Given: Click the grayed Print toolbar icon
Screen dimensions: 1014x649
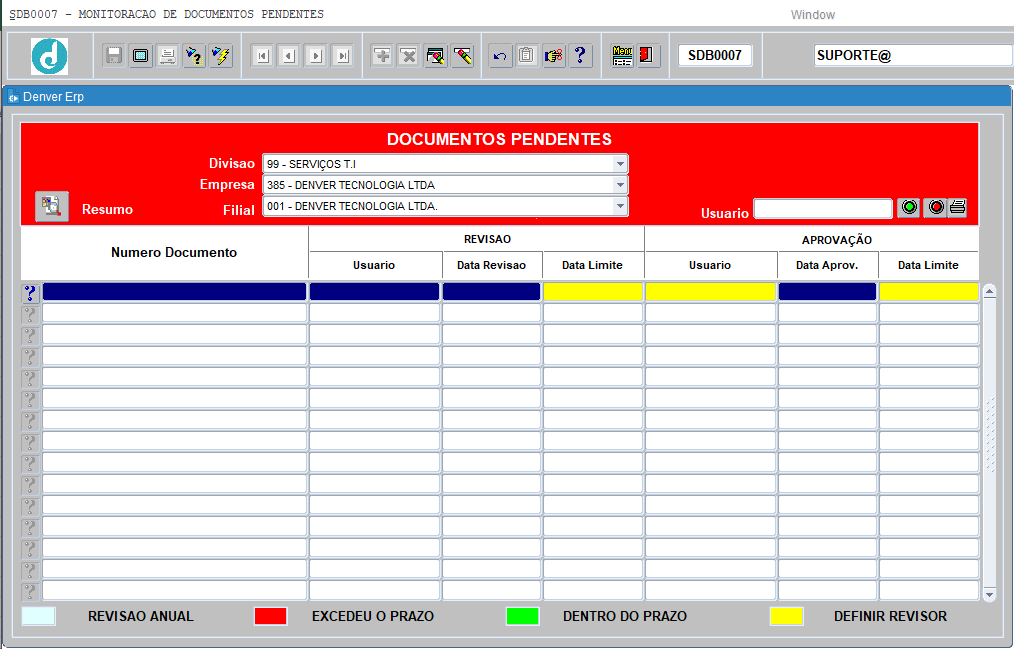Looking at the screenshot, I should coord(167,56).
